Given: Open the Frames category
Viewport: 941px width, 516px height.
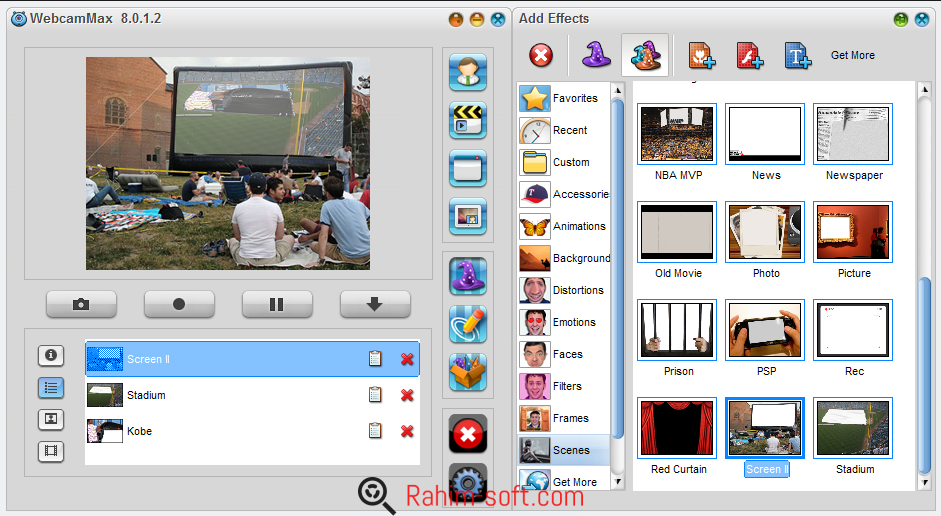Looking at the screenshot, I should click(x=564, y=418).
